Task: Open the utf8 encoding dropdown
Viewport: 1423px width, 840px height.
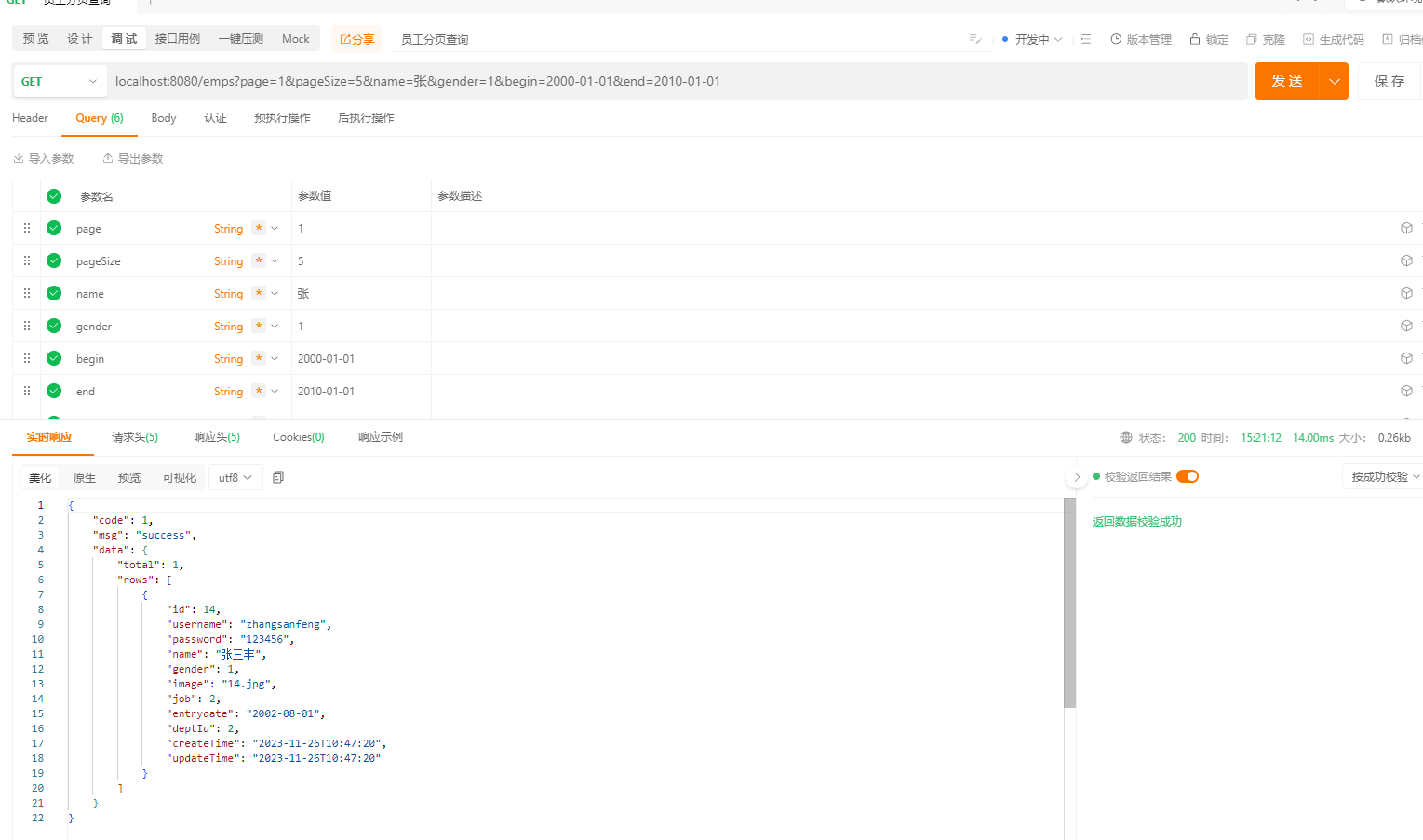Action: tap(235, 476)
